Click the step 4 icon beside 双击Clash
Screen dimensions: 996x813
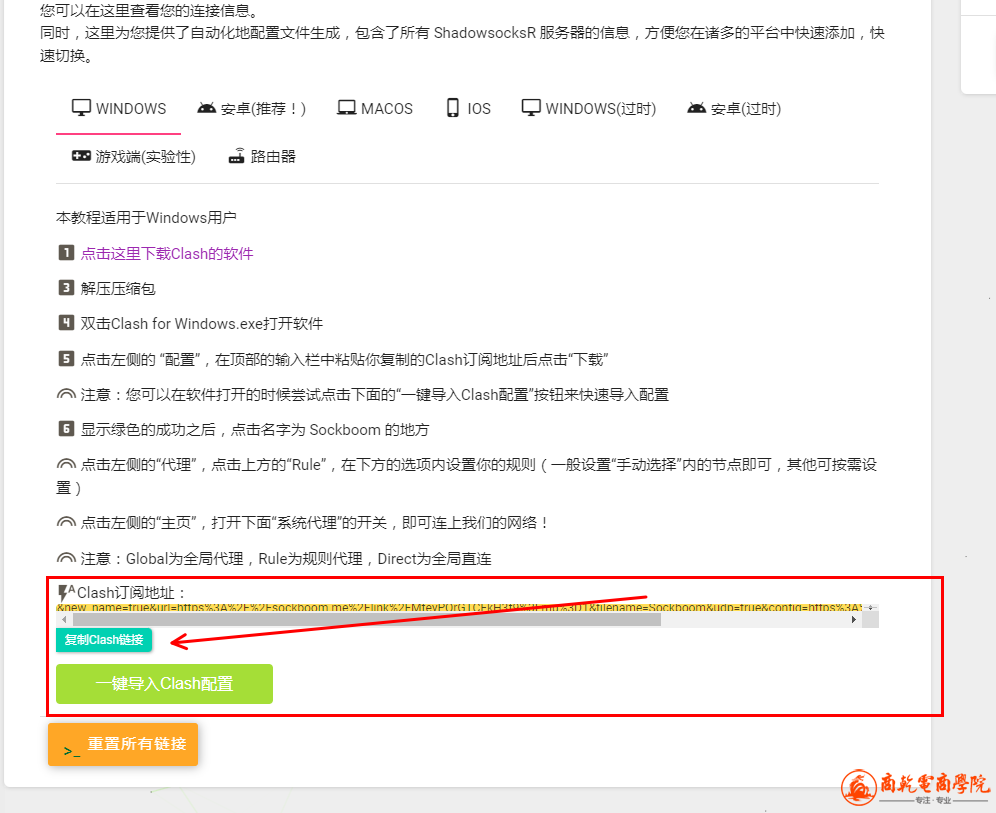coord(67,323)
